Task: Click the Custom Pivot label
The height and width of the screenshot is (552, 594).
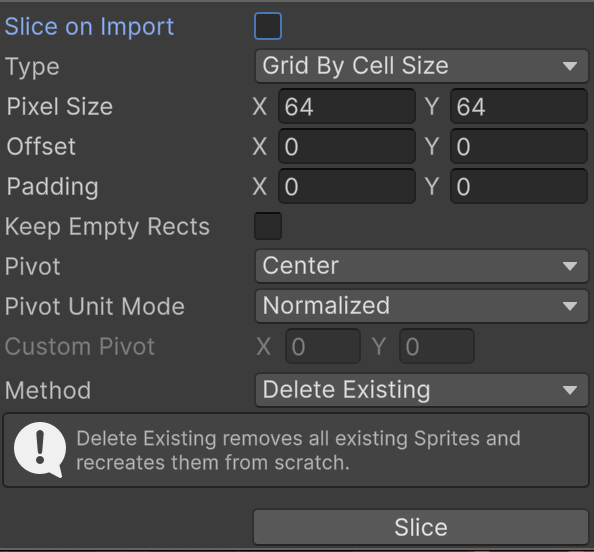Action: pyautogui.click(x=80, y=346)
